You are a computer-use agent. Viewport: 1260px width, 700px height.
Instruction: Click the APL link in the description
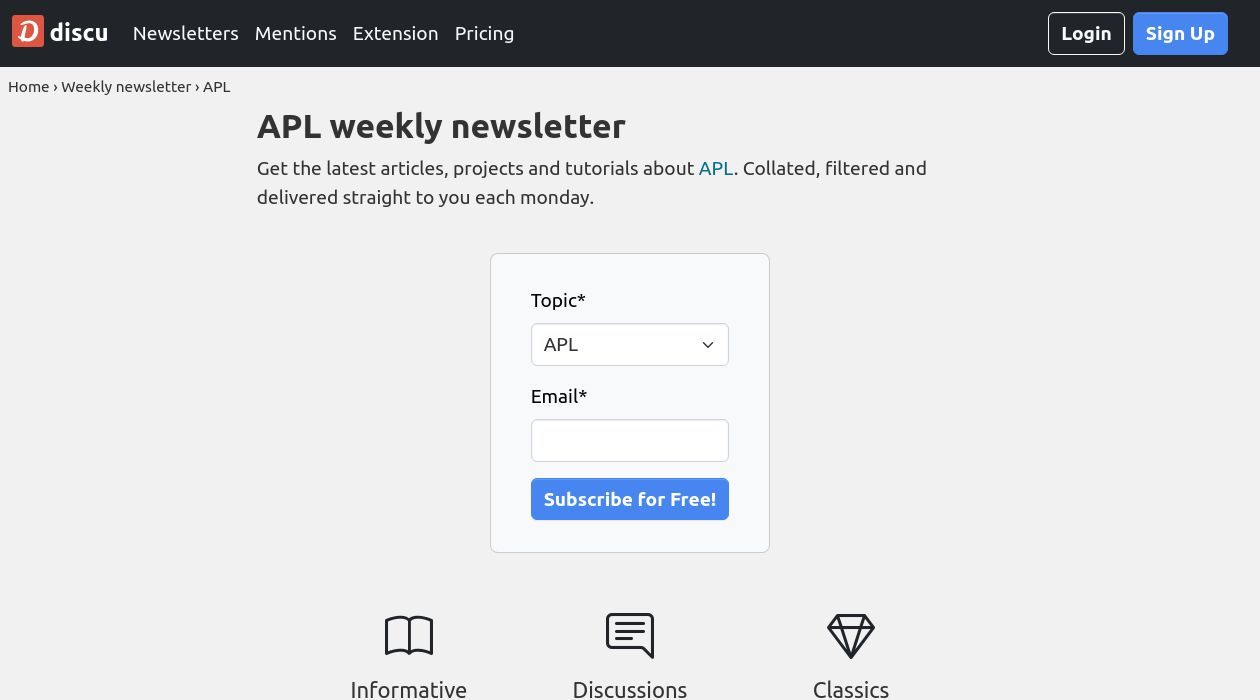(x=716, y=168)
